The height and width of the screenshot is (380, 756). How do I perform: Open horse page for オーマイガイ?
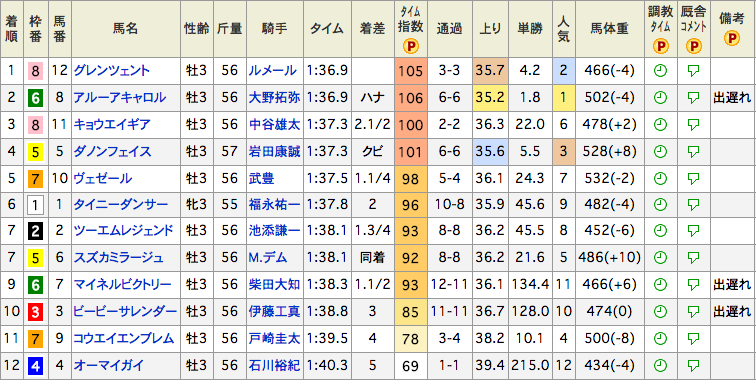tap(108, 366)
